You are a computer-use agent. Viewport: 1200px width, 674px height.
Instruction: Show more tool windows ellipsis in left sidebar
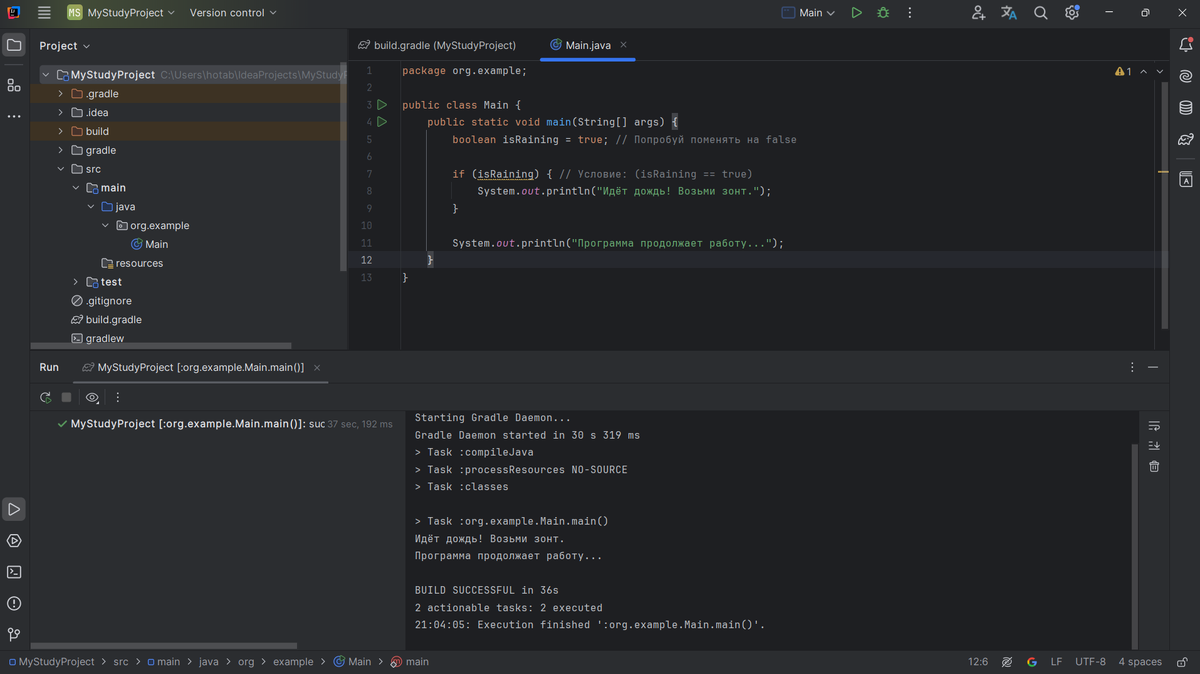tap(14, 116)
